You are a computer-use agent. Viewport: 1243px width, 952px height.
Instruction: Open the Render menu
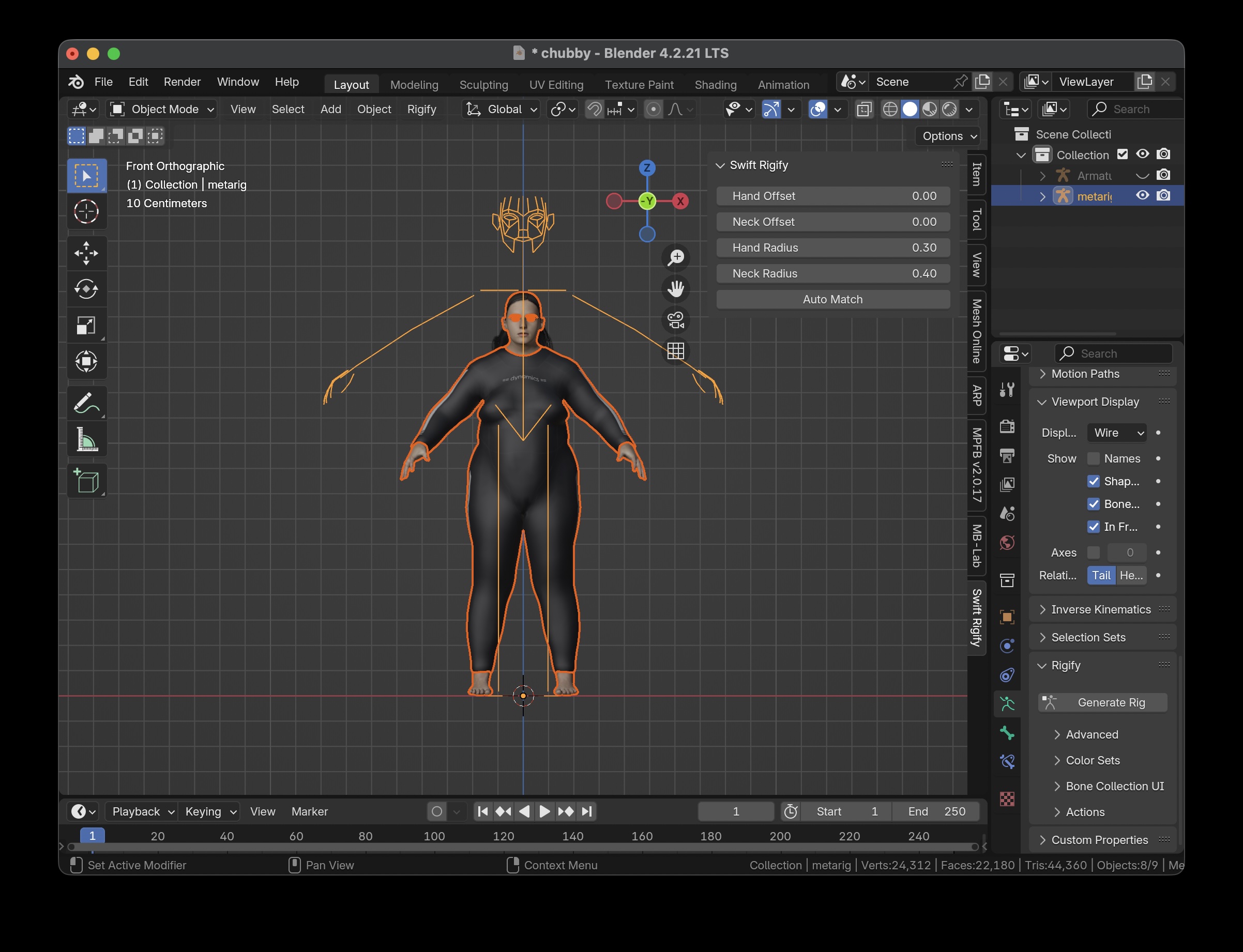pos(182,82)
